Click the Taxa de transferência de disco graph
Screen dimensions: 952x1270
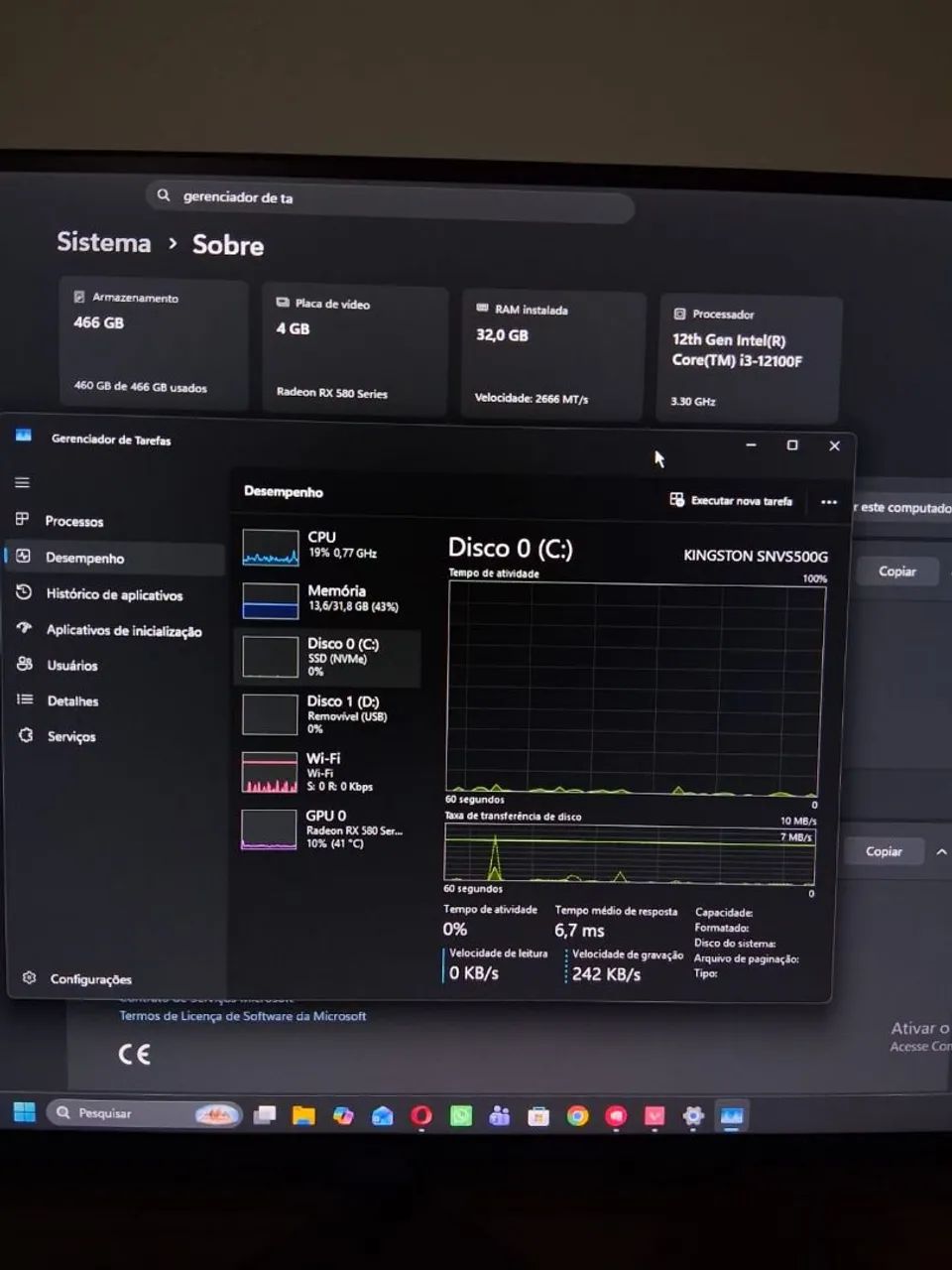(x=630, y=853)
